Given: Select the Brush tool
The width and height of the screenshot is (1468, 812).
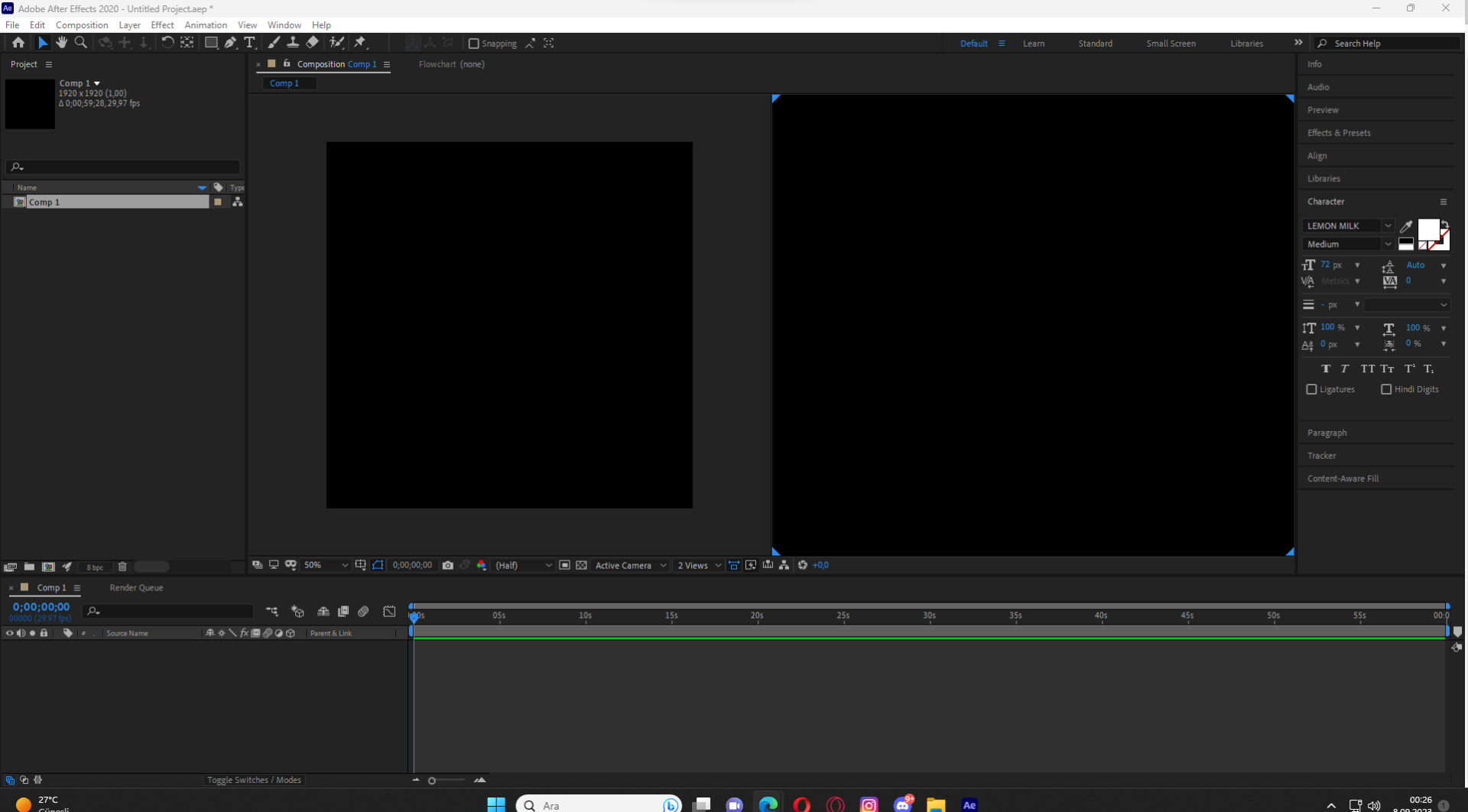Looking at the screenshot, I should pyautogui.click(x=274, y=43).
